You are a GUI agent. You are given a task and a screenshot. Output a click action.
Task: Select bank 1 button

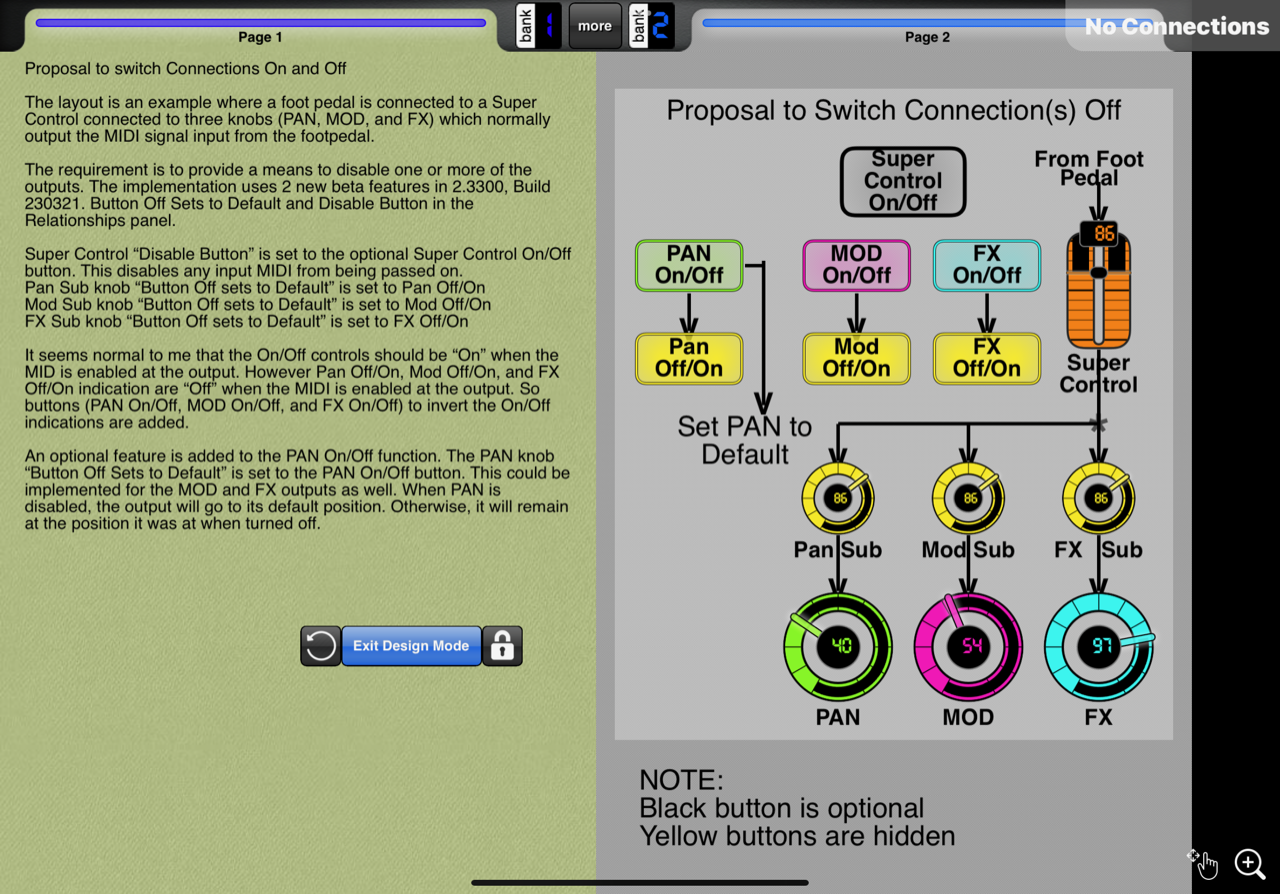[x=538, y=26]
